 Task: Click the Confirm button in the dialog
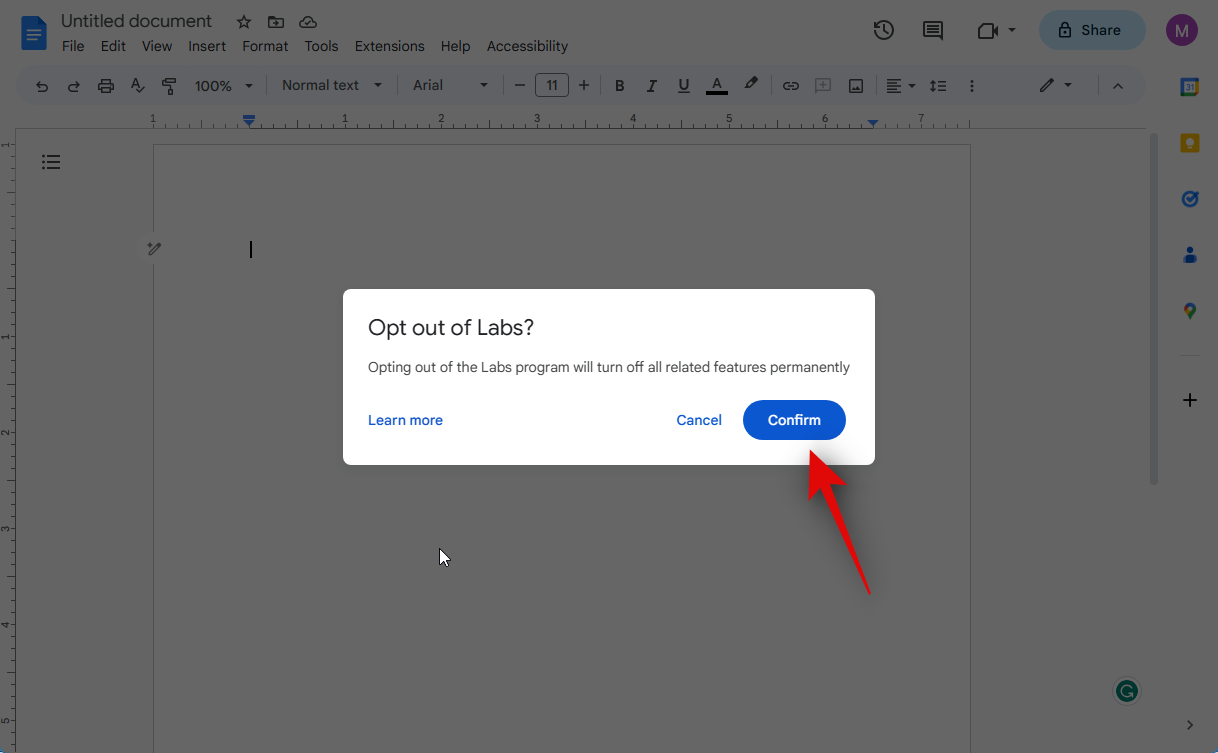(x=794, y=420)
